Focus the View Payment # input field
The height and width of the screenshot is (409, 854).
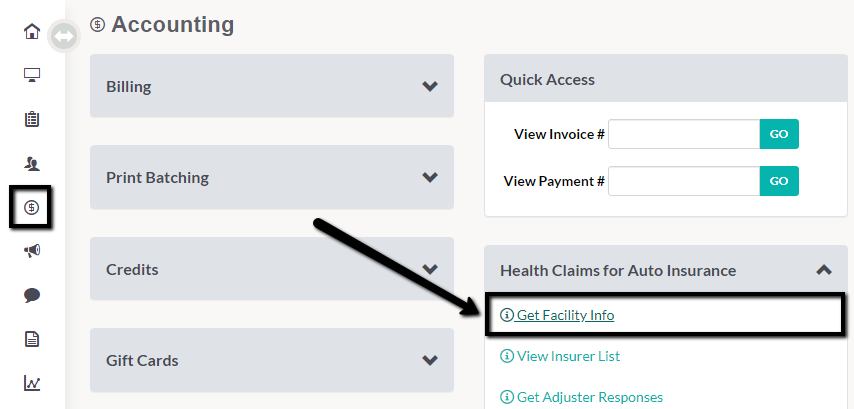(x=684, y=181)
